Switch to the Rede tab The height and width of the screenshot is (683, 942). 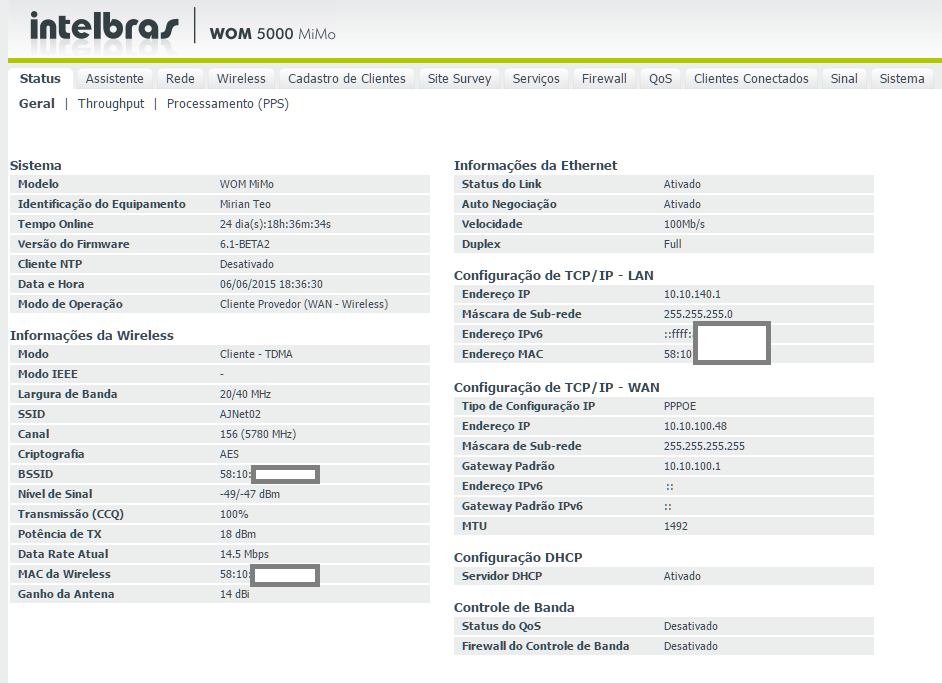click(x=180, y=79)
